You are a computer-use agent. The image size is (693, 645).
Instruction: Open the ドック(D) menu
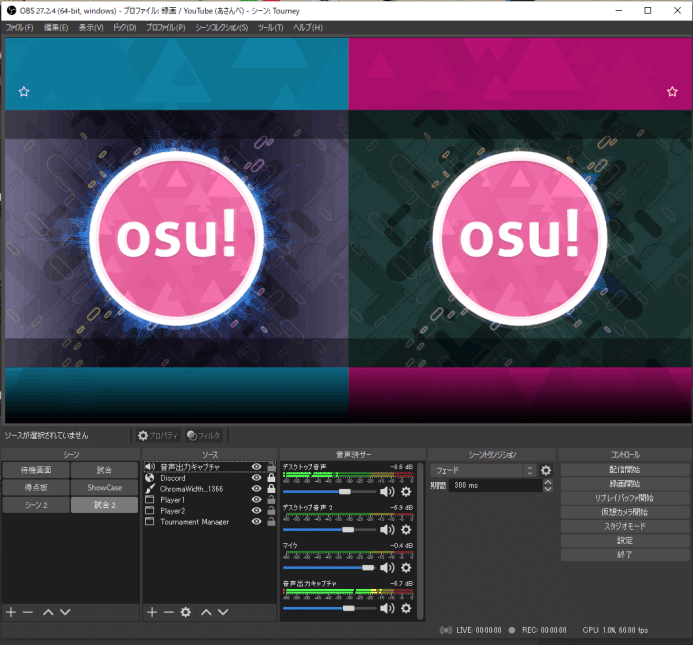point(125,27)
